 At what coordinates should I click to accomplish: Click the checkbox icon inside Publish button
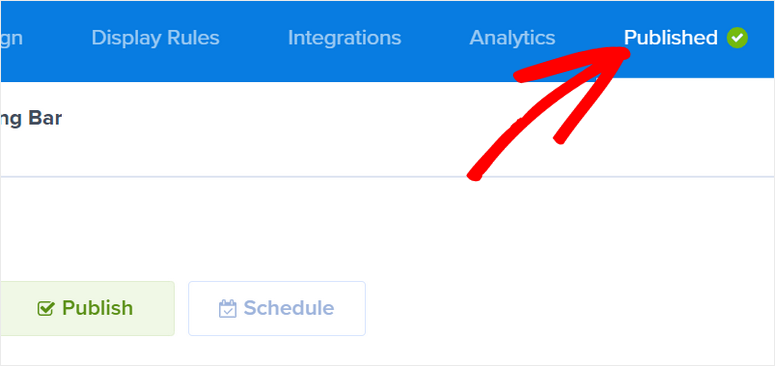pos(45,309)
